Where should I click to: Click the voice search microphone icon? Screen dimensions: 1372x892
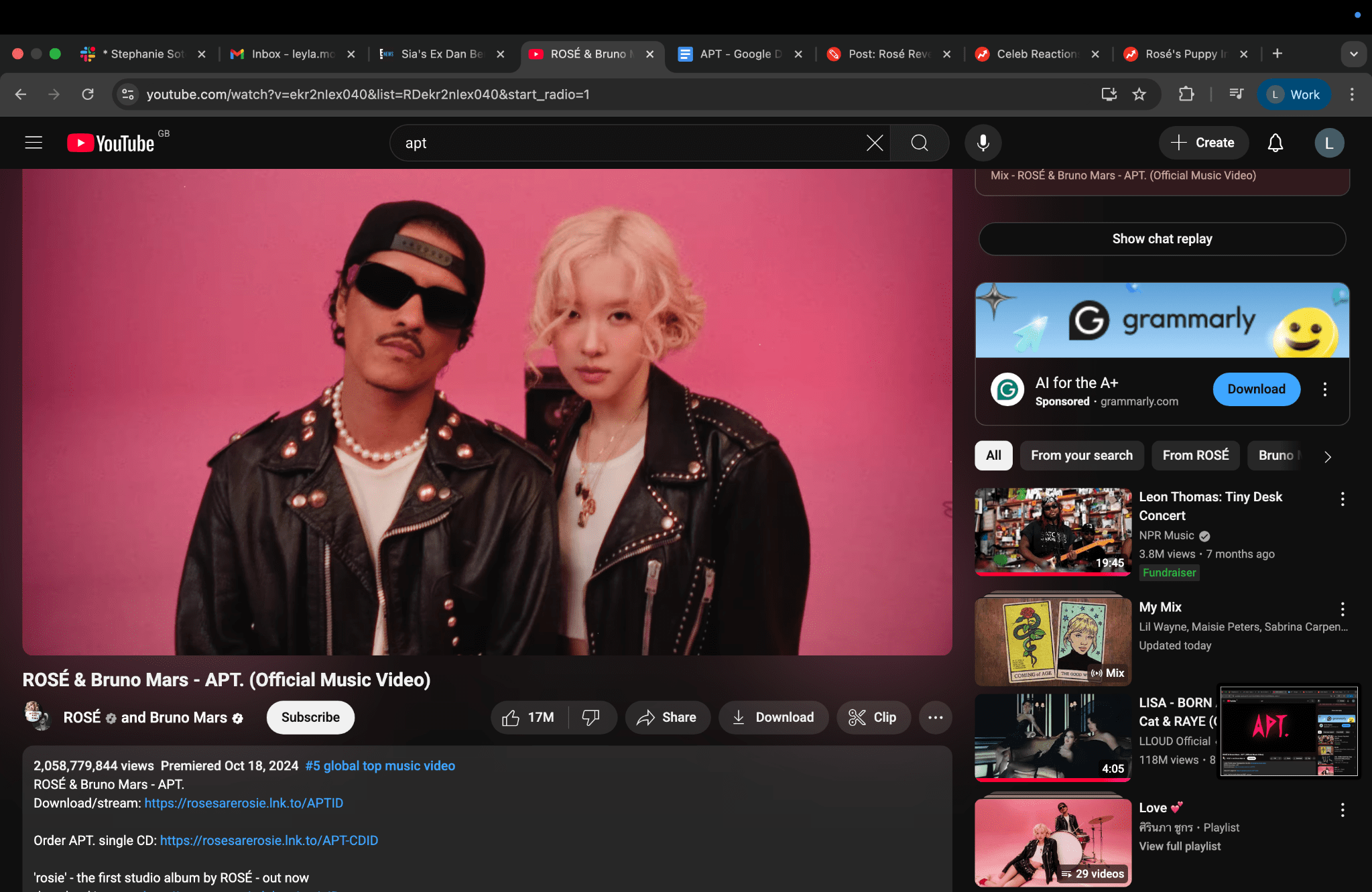[x=983, y=143]
